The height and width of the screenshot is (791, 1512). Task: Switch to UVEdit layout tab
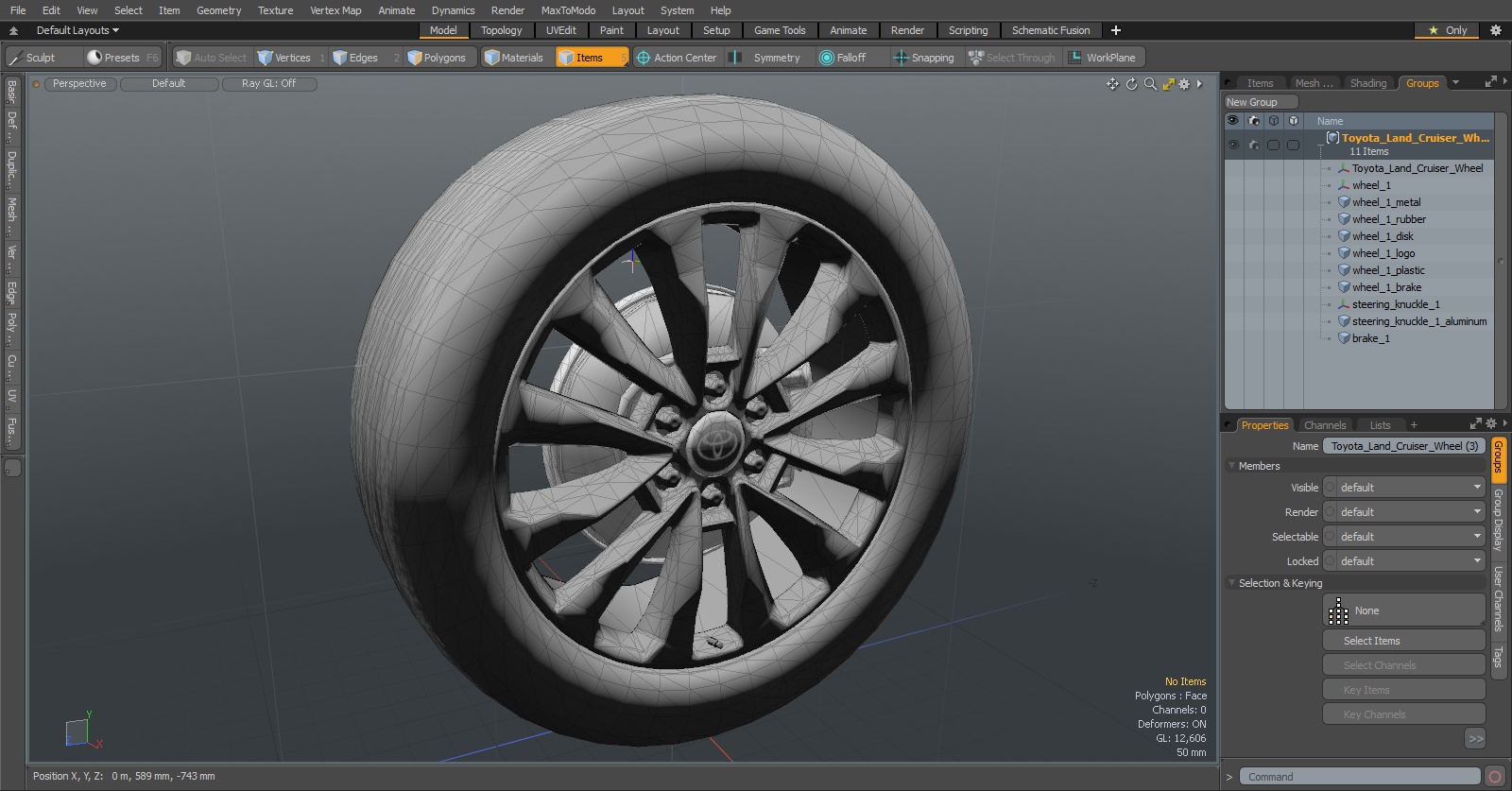[560, 30]
